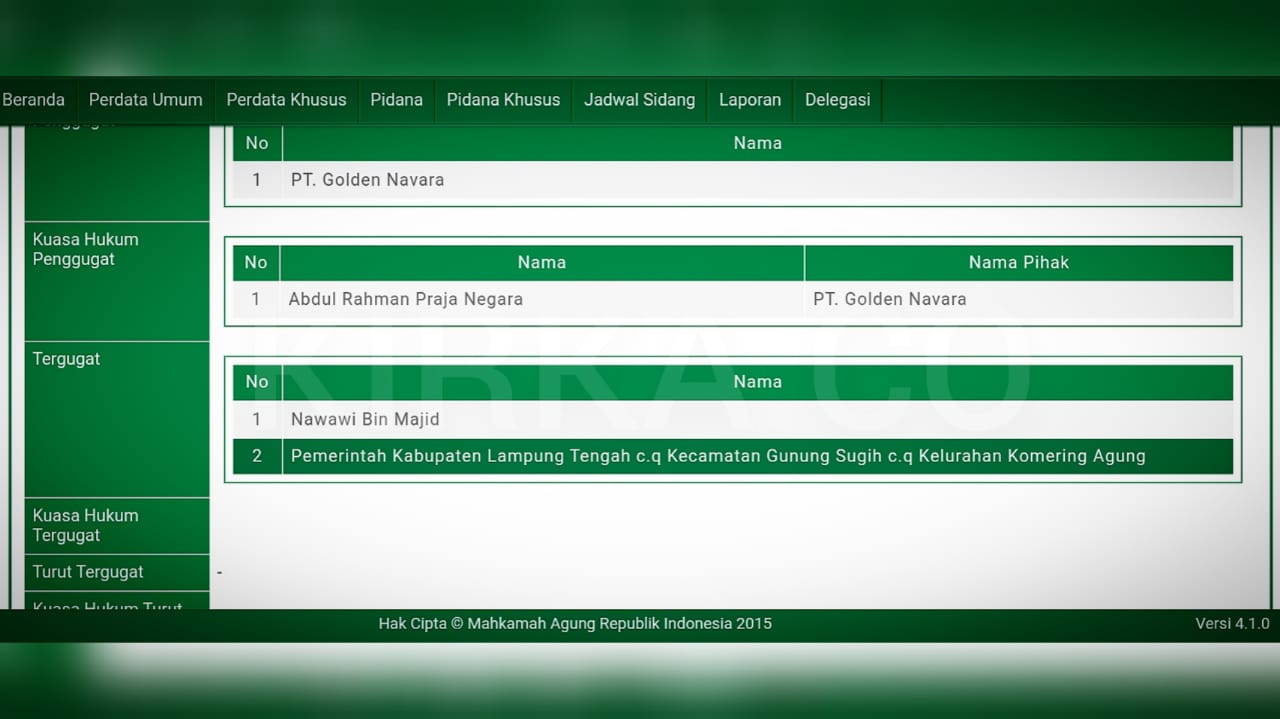The height and width of the screenshot is (719, 1280).
Task: Click row number 2 in the Tergugat table
Action: 257,456
